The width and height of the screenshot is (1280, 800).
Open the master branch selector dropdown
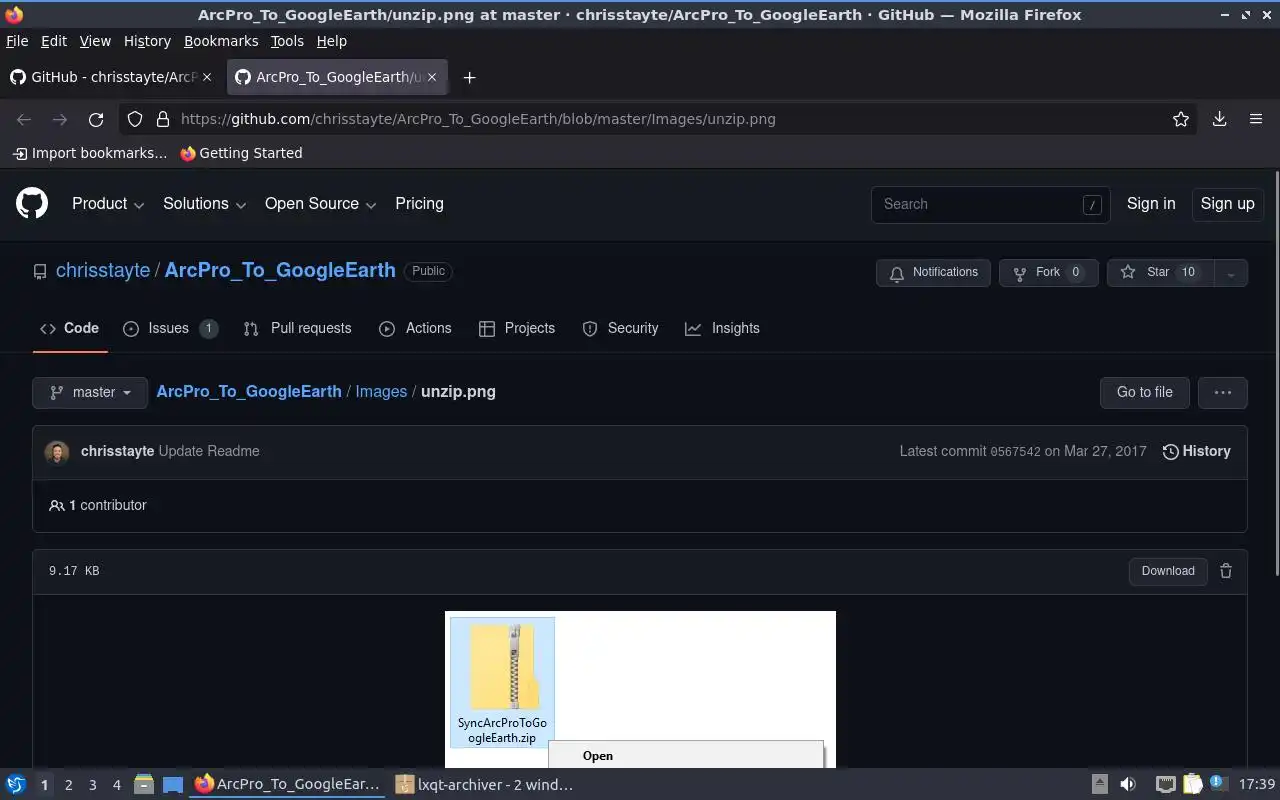click(x=90, y=392)
